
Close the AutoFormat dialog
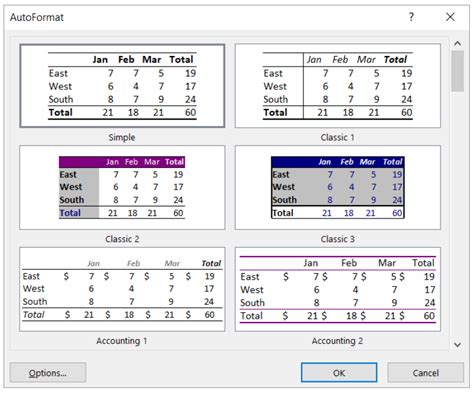[x=450, y=17]
